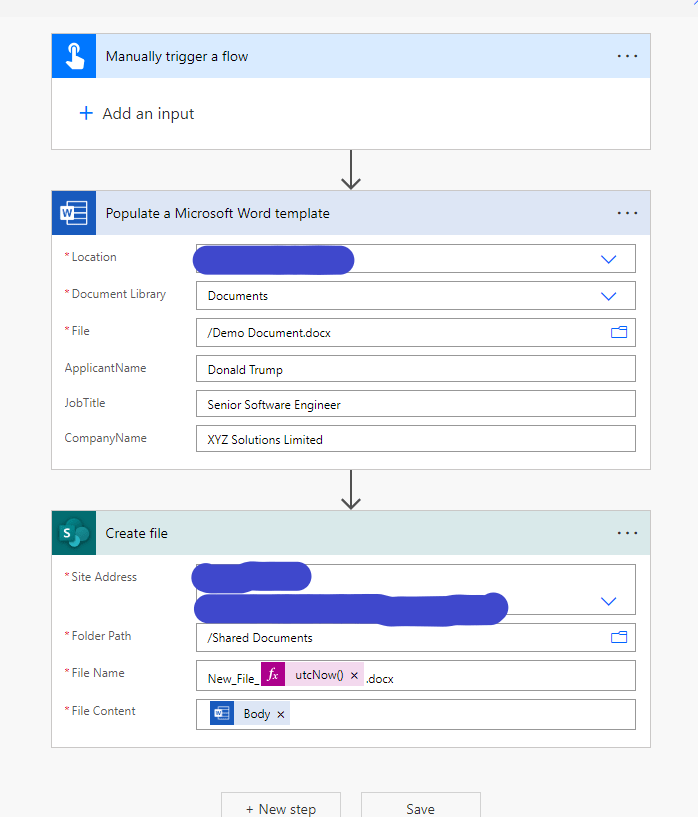Screen dimensions: 698x817
Task: Open the Create file step options menu
Action: 627,533
